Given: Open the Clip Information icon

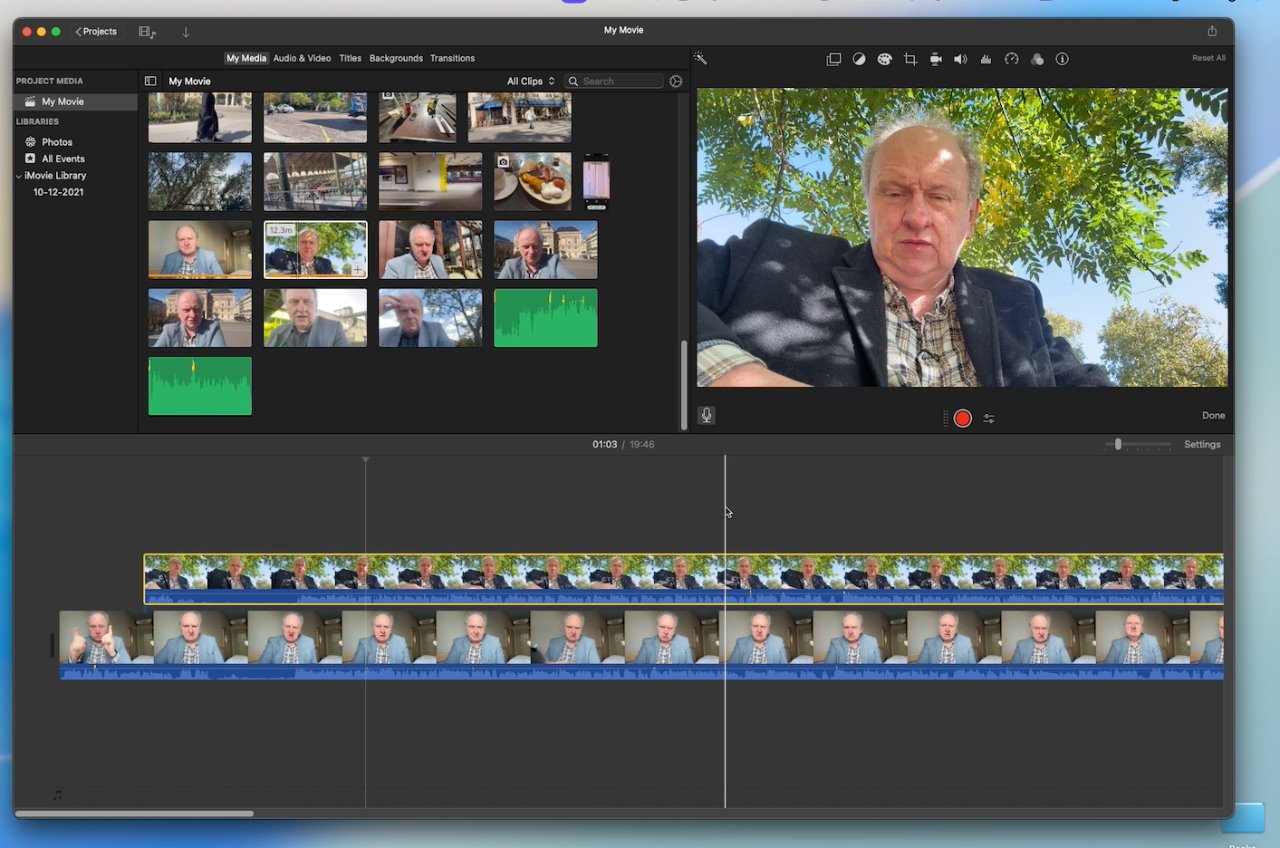Looking at the screenshot, I should coord(1062,59).
